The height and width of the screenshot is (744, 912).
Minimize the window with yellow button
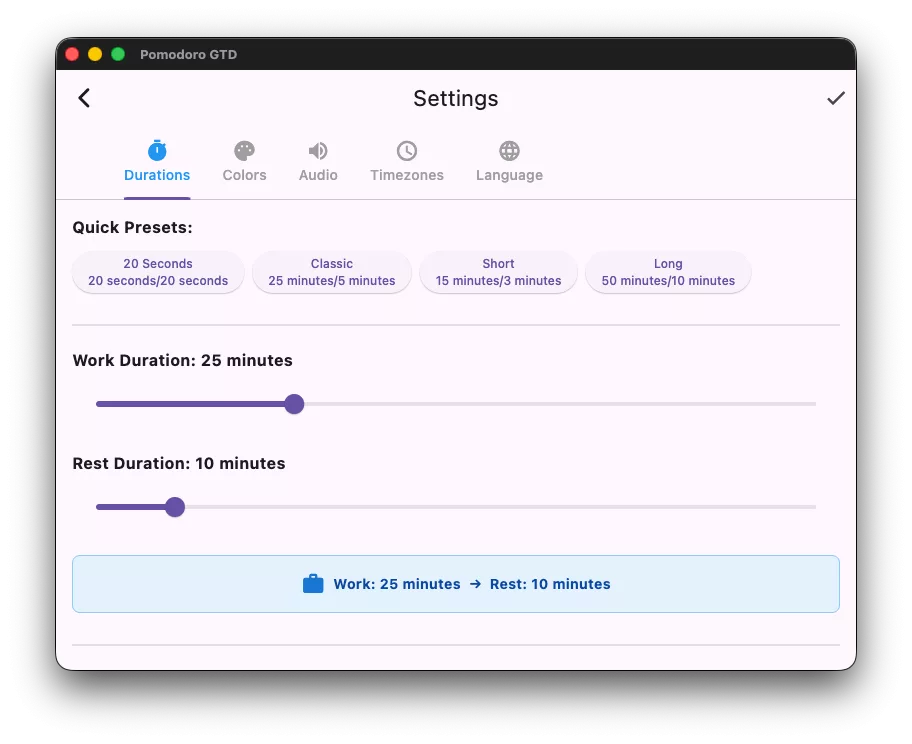[95, 54]
